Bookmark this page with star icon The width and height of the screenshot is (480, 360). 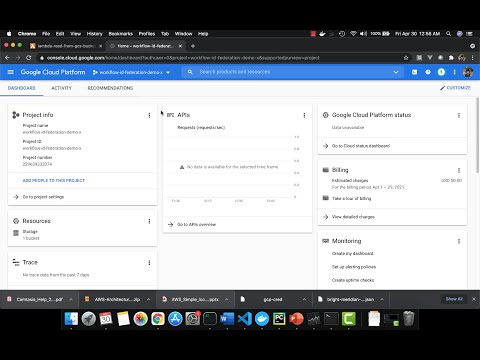pyautogui.click(x=406, y=58)
